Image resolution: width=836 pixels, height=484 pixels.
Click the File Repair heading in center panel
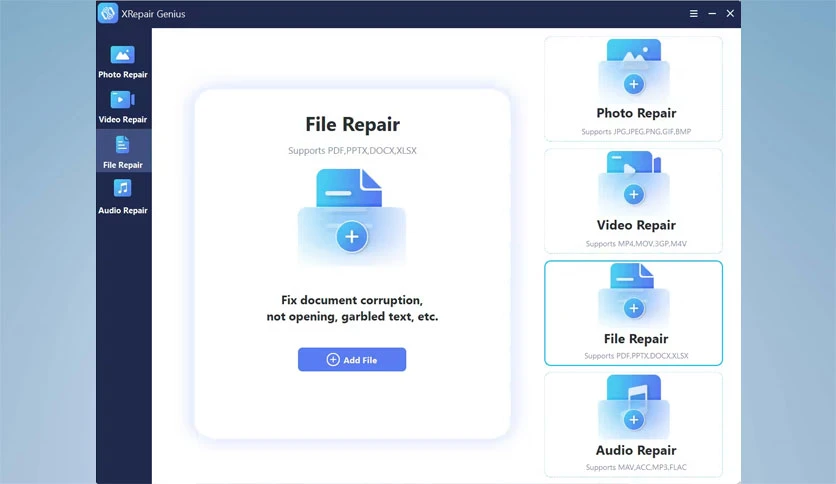(352, 124)
